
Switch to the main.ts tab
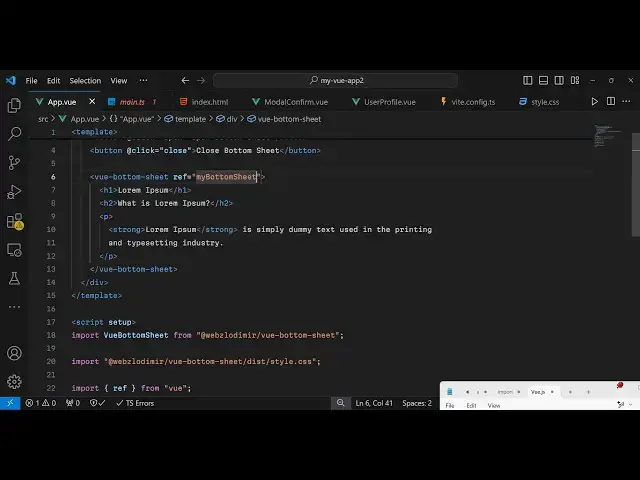(x=132, y=102)
